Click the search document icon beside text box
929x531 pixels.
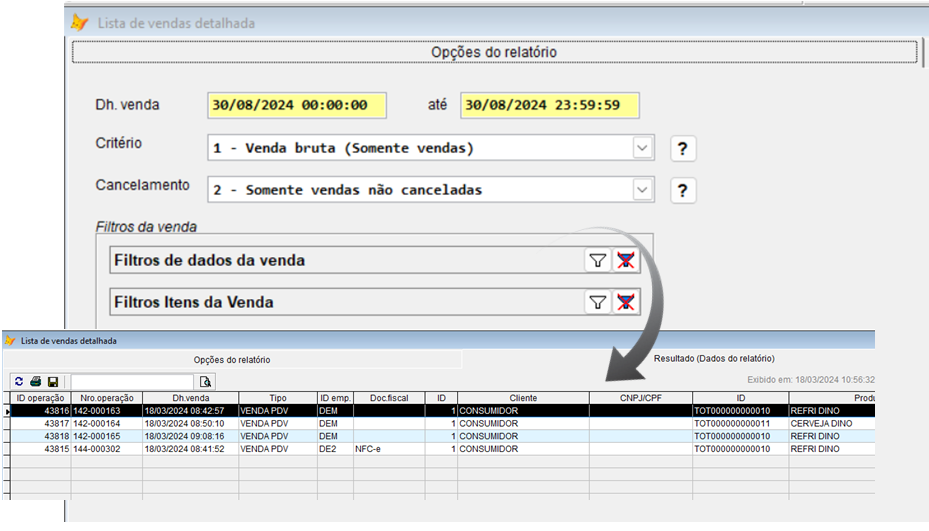pyautogui.click(x=205, y=382)
